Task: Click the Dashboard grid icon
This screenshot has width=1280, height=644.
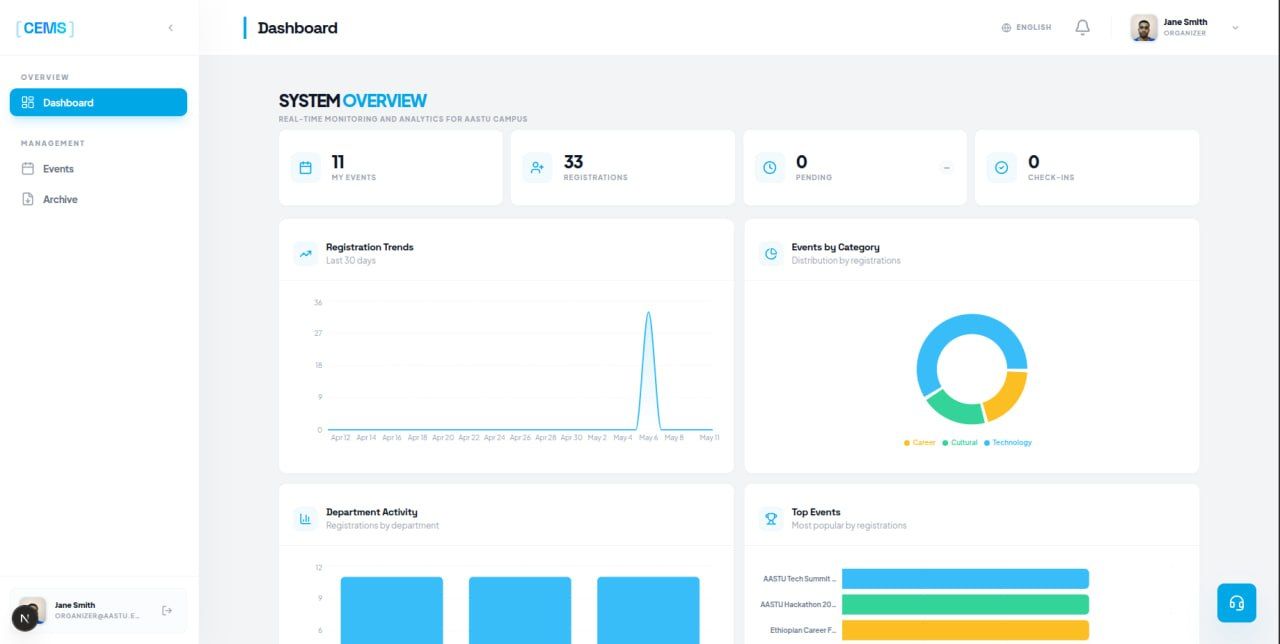Action: tap(28, 102)
